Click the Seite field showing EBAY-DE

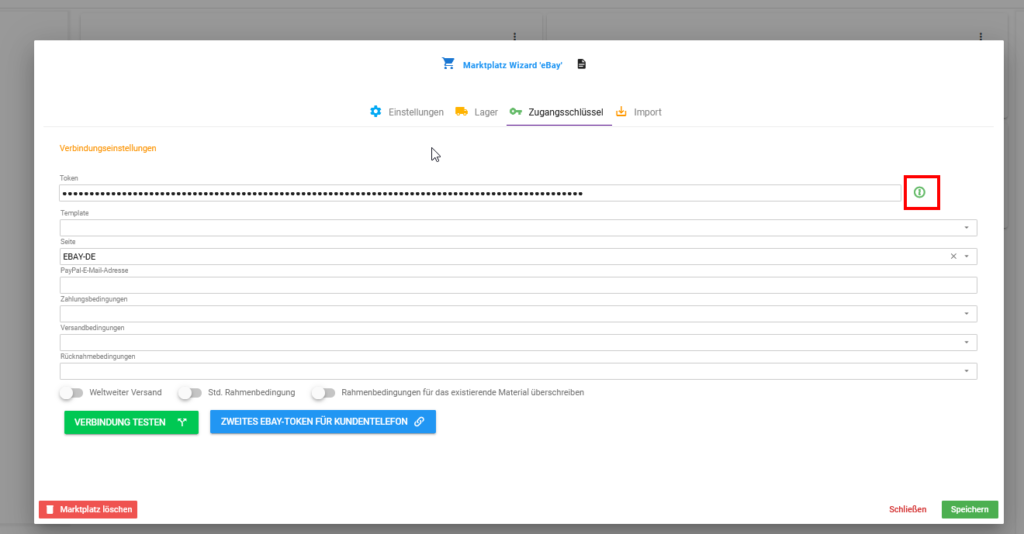[x=519, y=257]
